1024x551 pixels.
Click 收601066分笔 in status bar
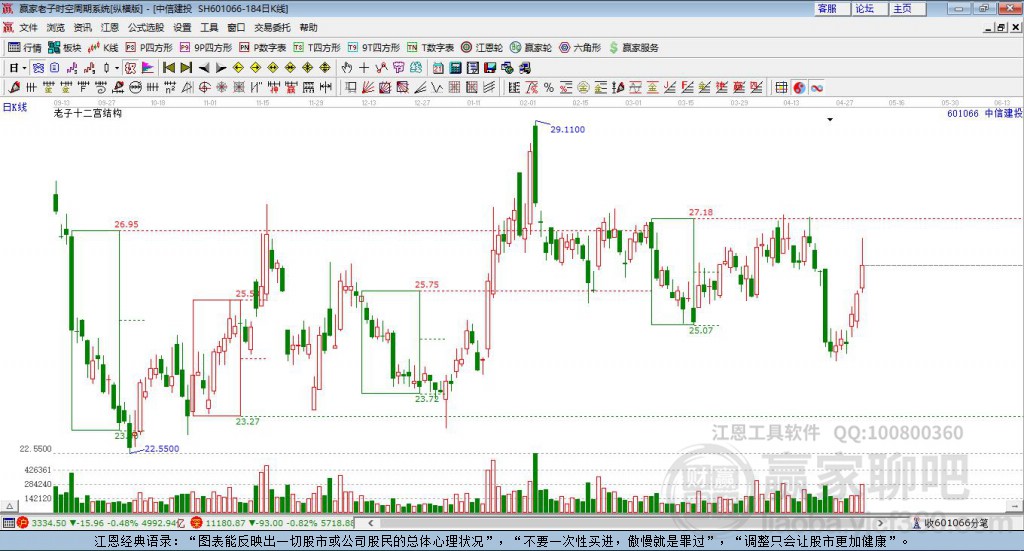pos(955,523)
